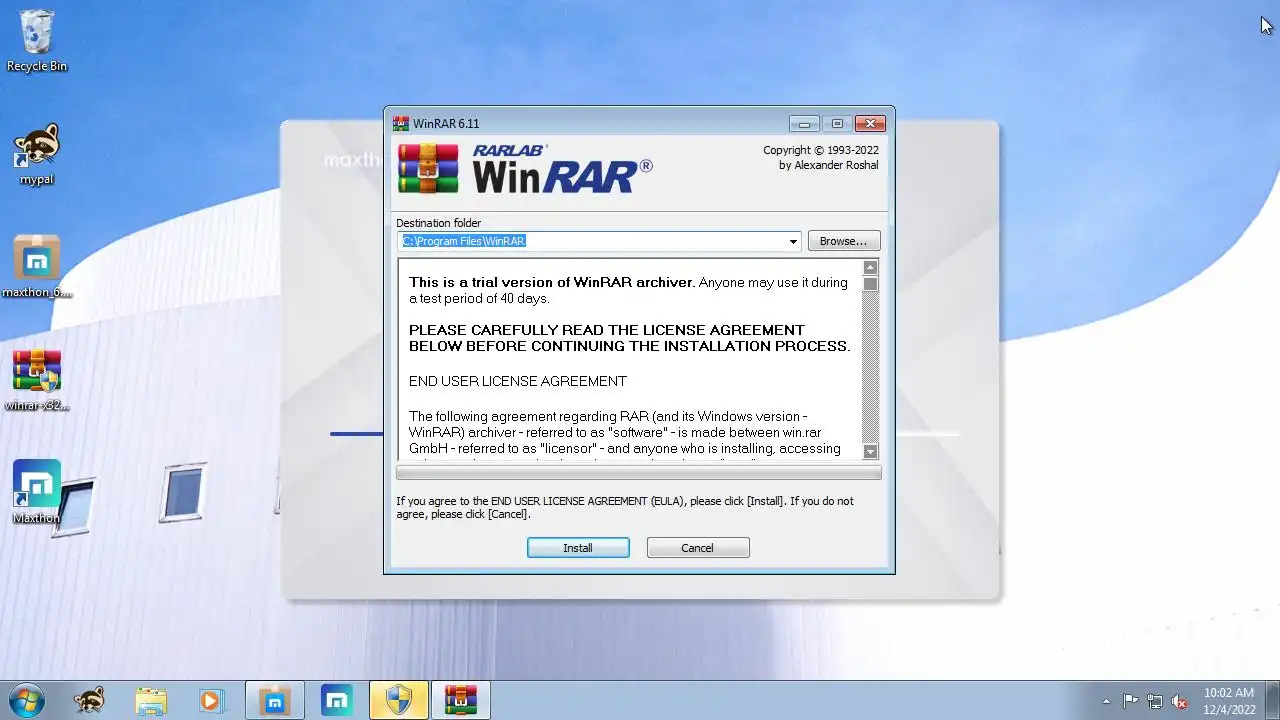Select the winrar-x32 installer desktop icon
This screenshot has height=720, width=1280.
[37, 380]
